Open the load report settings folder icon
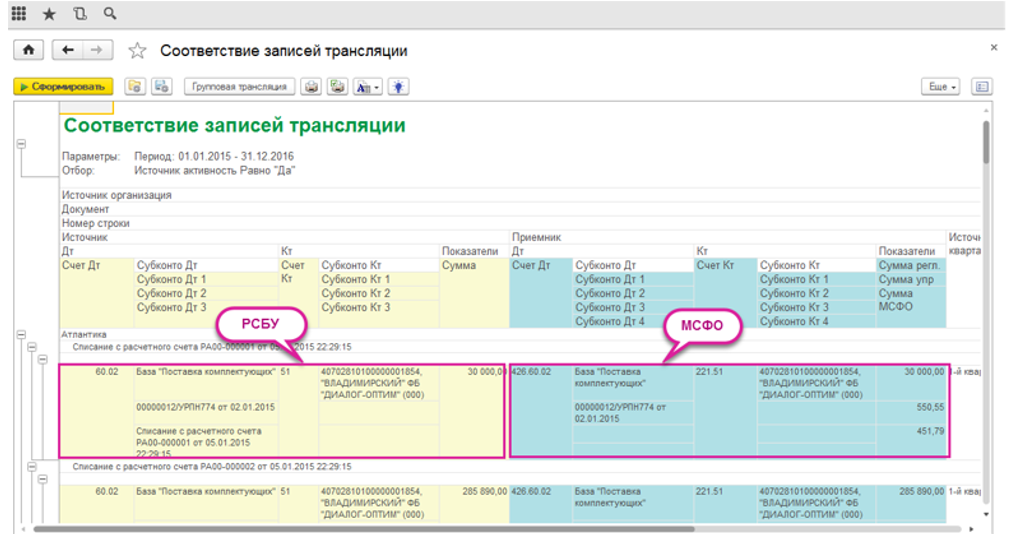Viewport: 1011px width, 545px height. click(134, 87)
